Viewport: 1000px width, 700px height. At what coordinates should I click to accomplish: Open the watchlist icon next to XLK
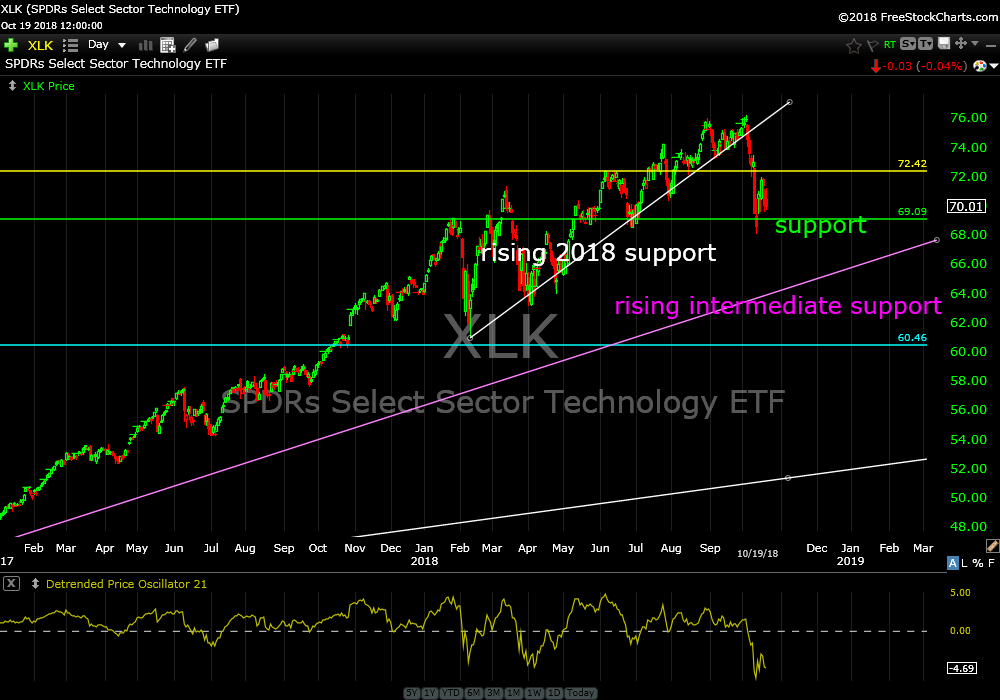(x=70, y=45)
